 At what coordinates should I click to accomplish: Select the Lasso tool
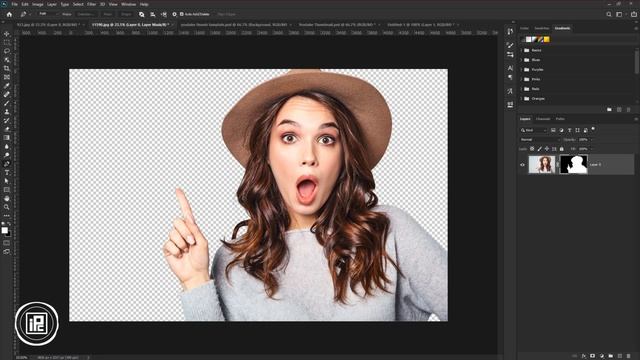point(7,51)
